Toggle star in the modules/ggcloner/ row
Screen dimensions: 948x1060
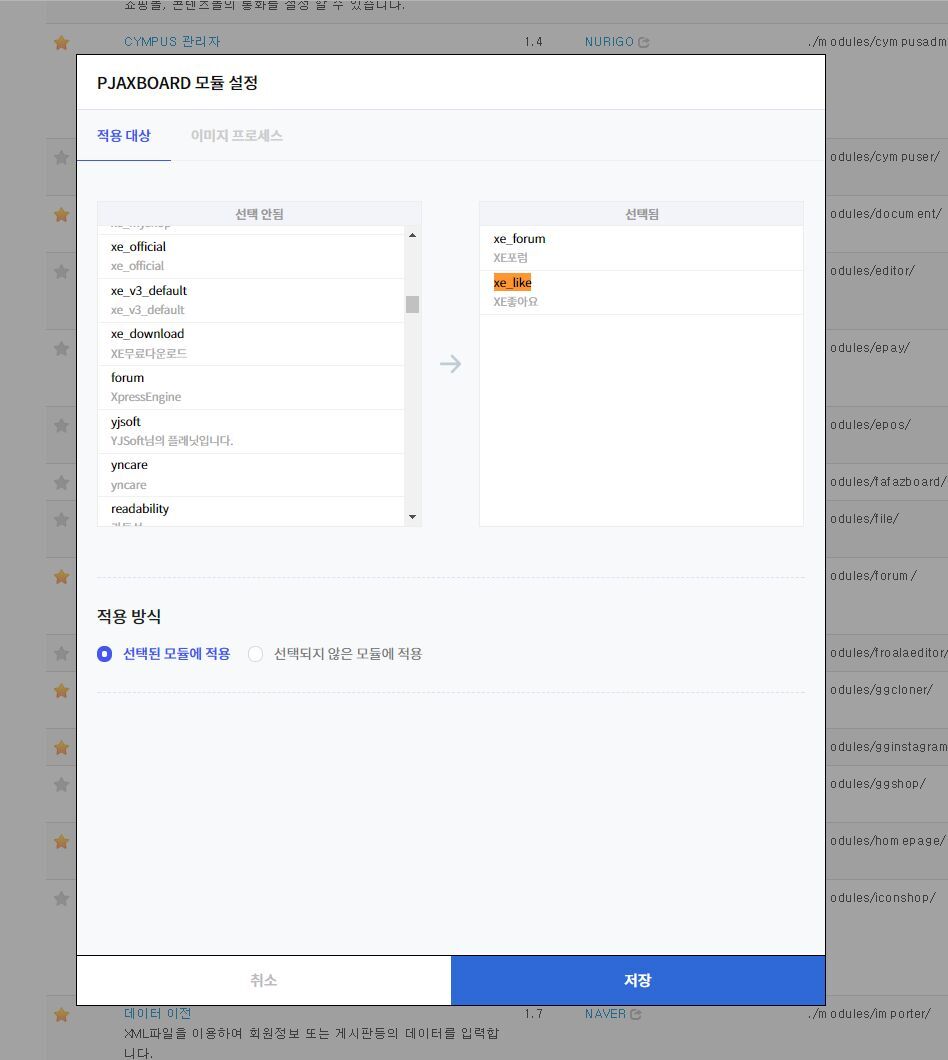point(62,691)
